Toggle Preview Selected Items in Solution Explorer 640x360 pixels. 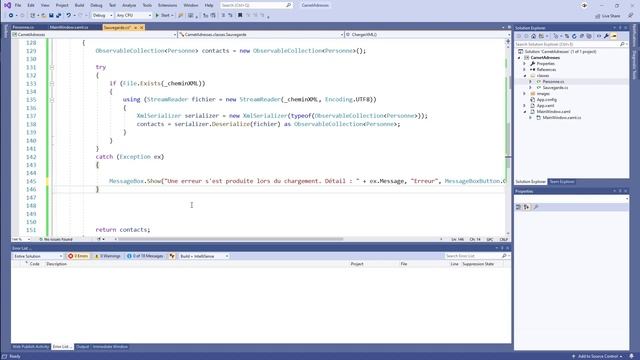[x=614, y=36]
